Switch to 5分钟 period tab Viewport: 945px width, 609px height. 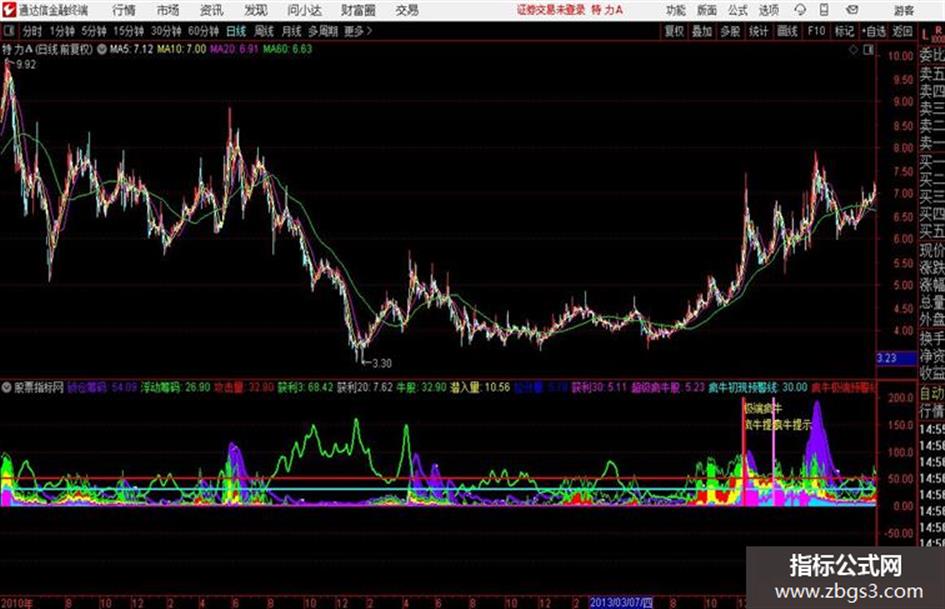coord(93,31)
